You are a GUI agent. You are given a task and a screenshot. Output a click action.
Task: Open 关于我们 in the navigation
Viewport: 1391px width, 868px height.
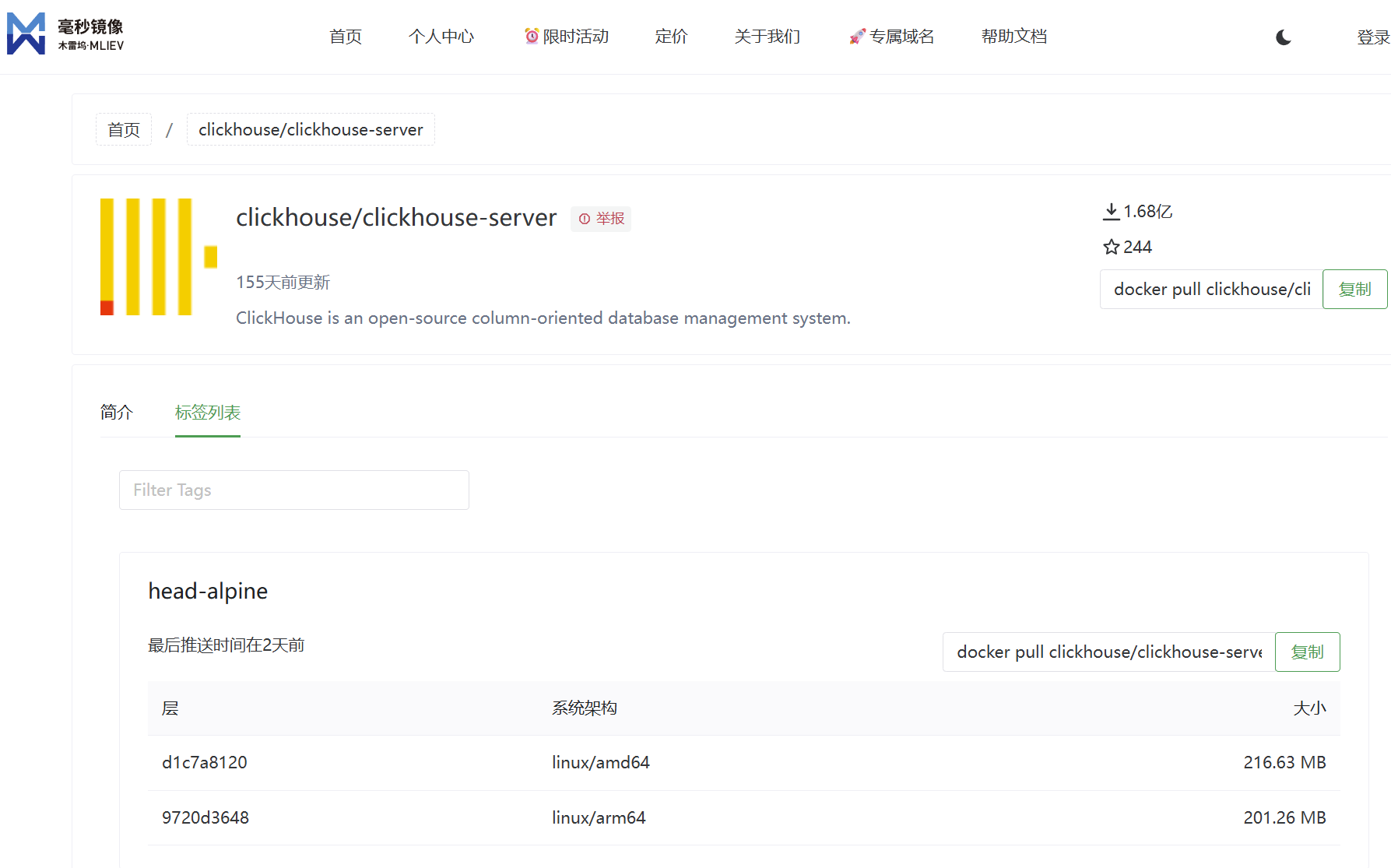(x=768, y=37)
